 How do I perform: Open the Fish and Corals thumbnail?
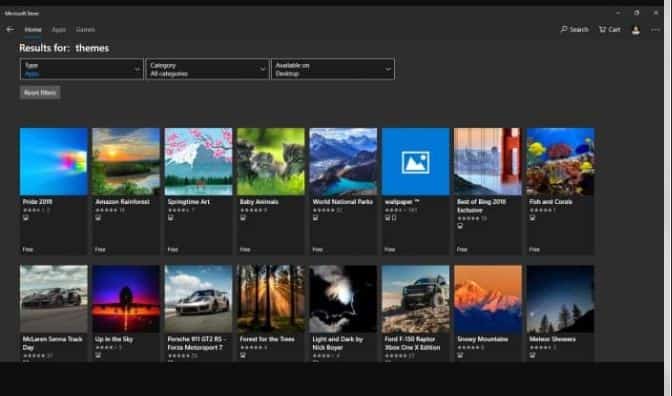[561, 162]
